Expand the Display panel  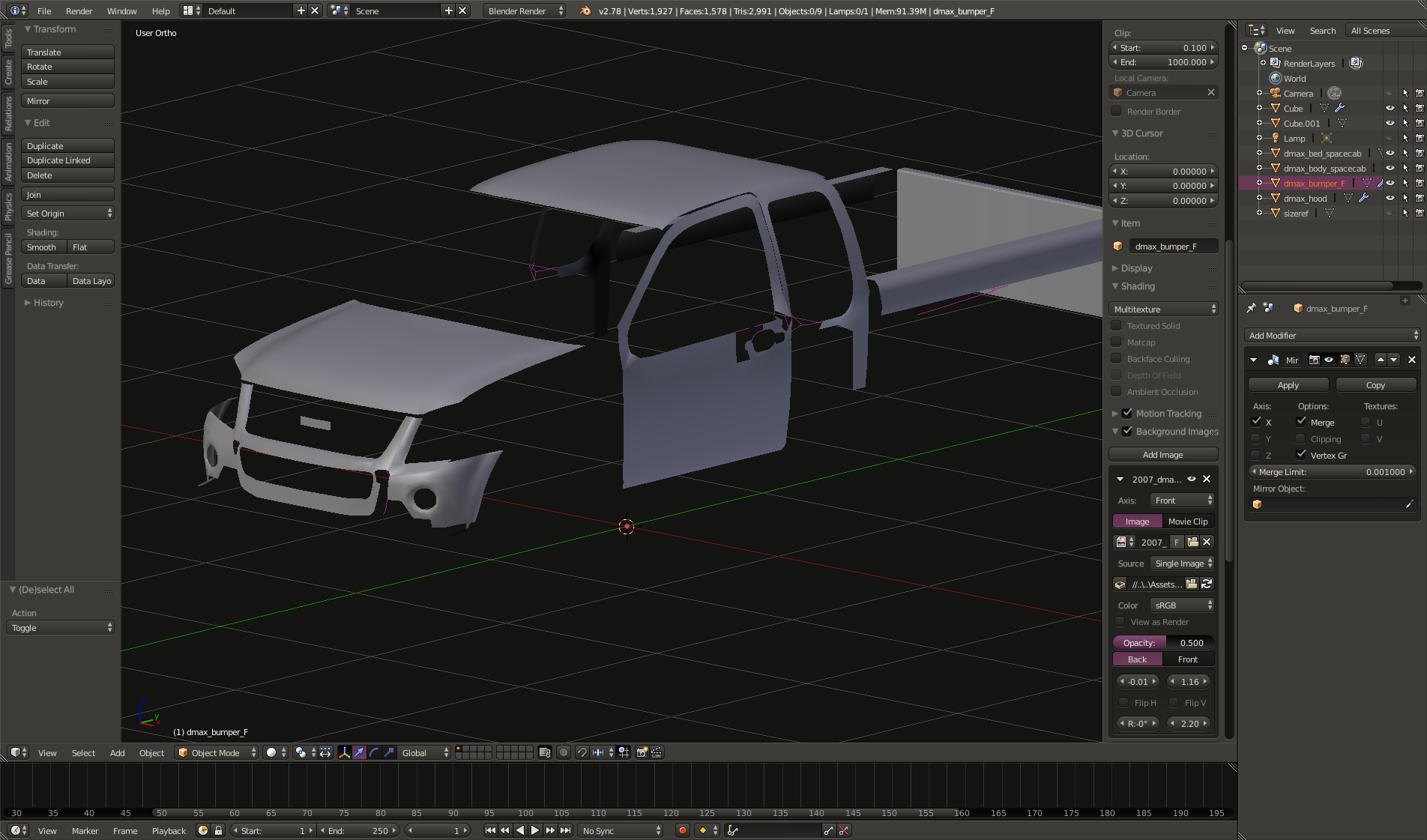(1136, 268)
